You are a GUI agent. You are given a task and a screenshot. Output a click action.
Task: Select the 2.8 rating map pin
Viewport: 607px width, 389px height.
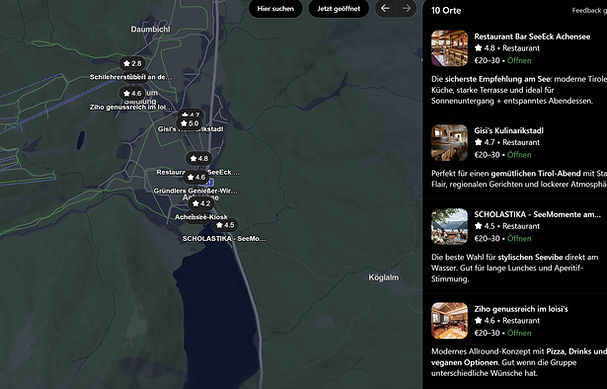pyautogui.click(x=132, y=63)
